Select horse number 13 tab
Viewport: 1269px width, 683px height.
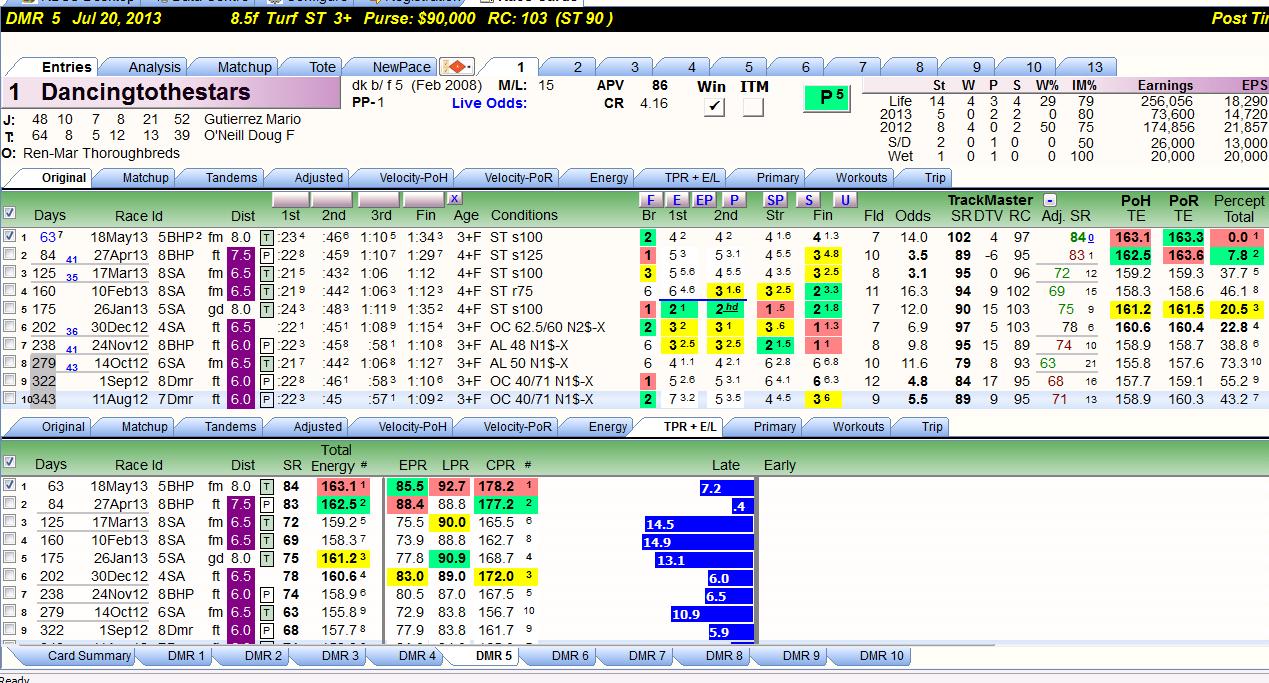(x=1095, y=67)
